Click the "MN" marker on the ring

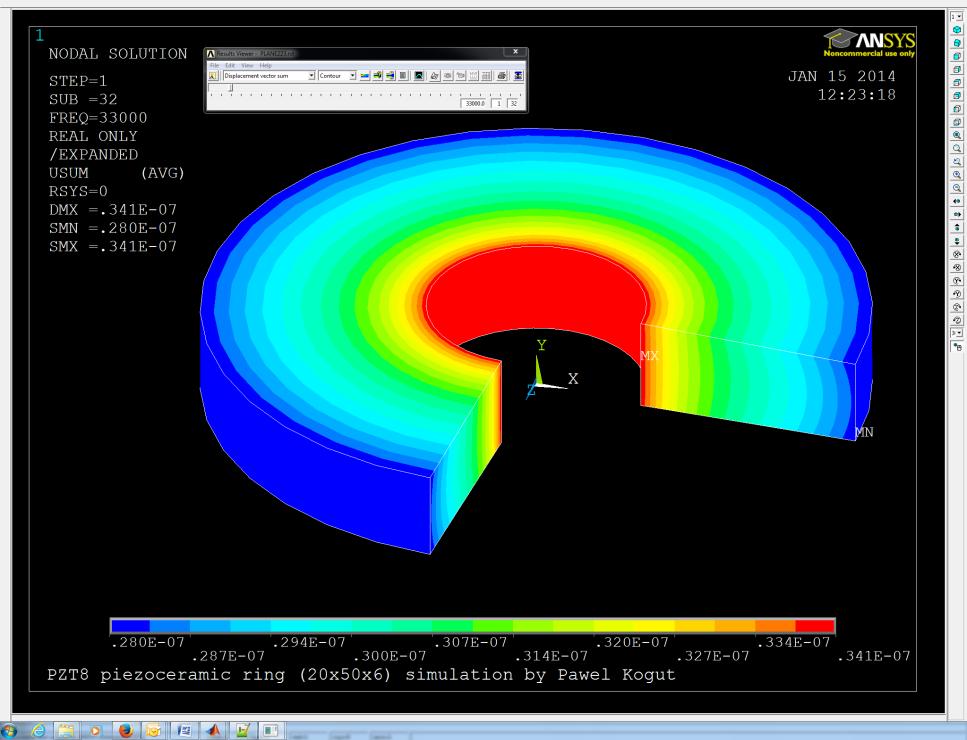point(864,432)
